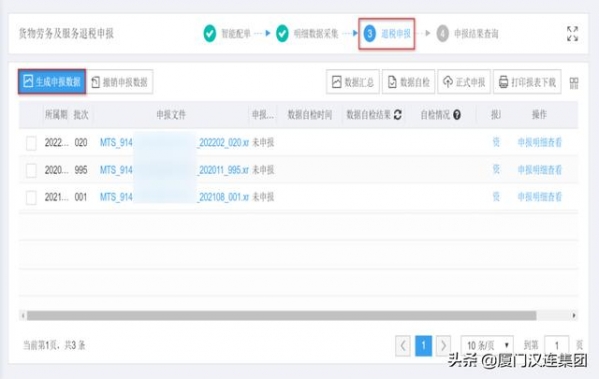Click 正式申报 to submit
Screen dimensions: 599x379
pyautogui.click(x=464, y=82)
